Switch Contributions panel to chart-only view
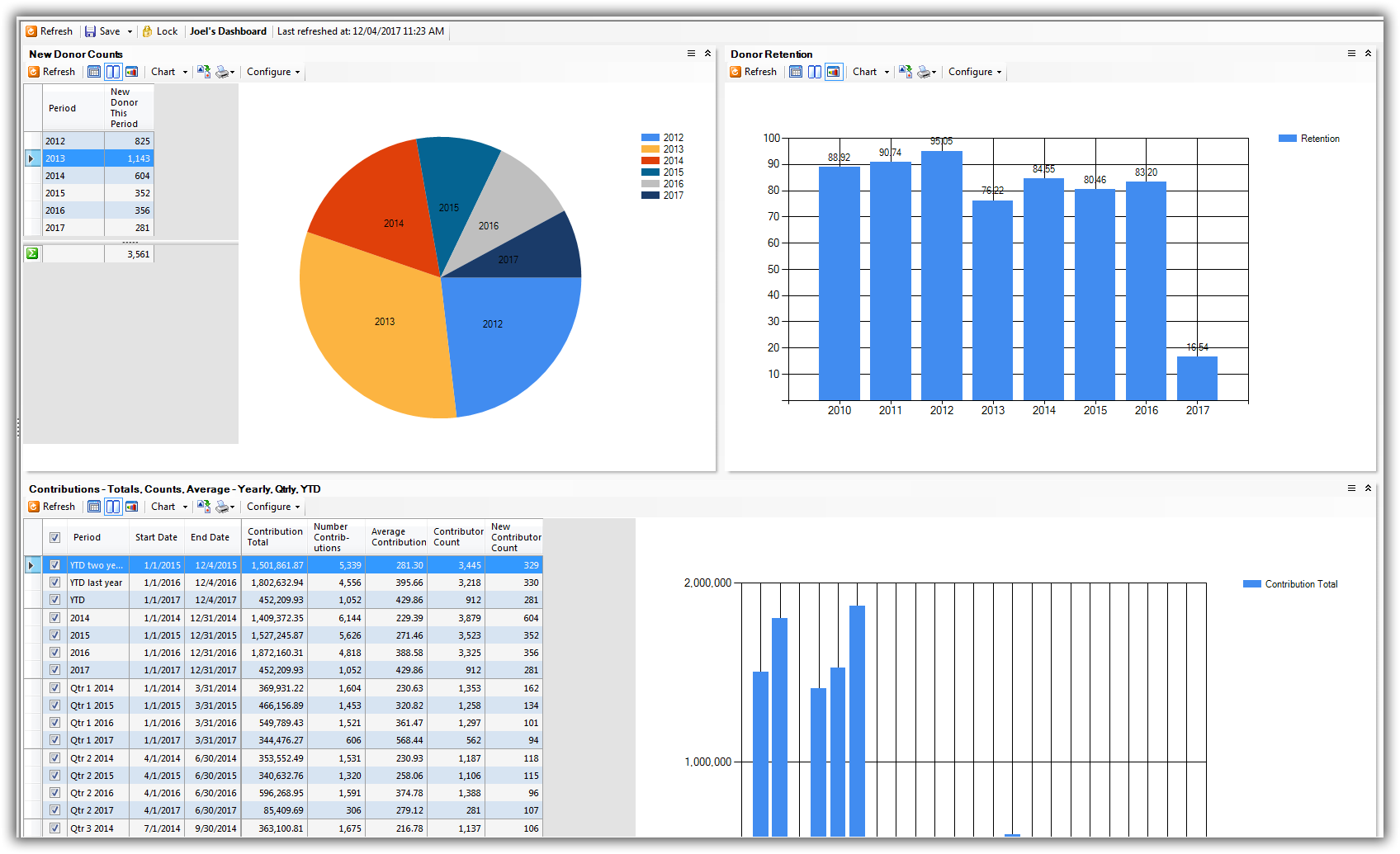 coord(131,507)
